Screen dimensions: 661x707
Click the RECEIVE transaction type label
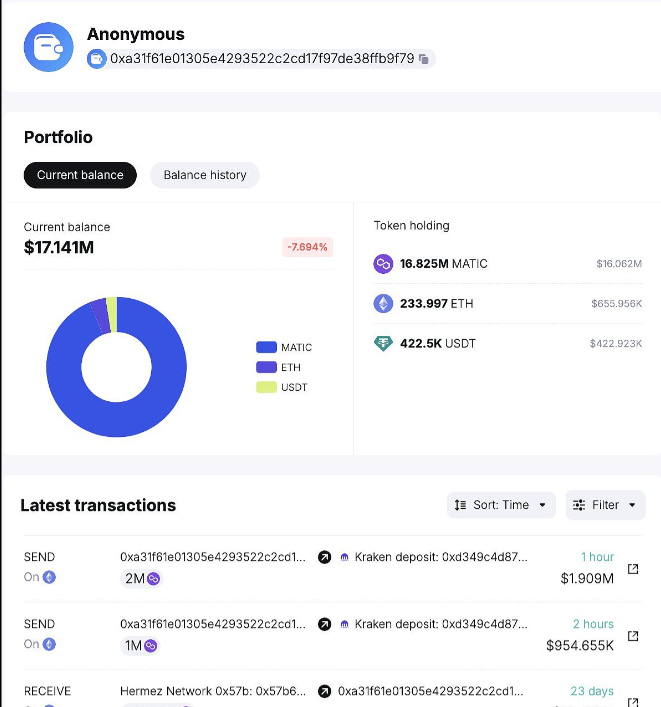tap(47, 691)
